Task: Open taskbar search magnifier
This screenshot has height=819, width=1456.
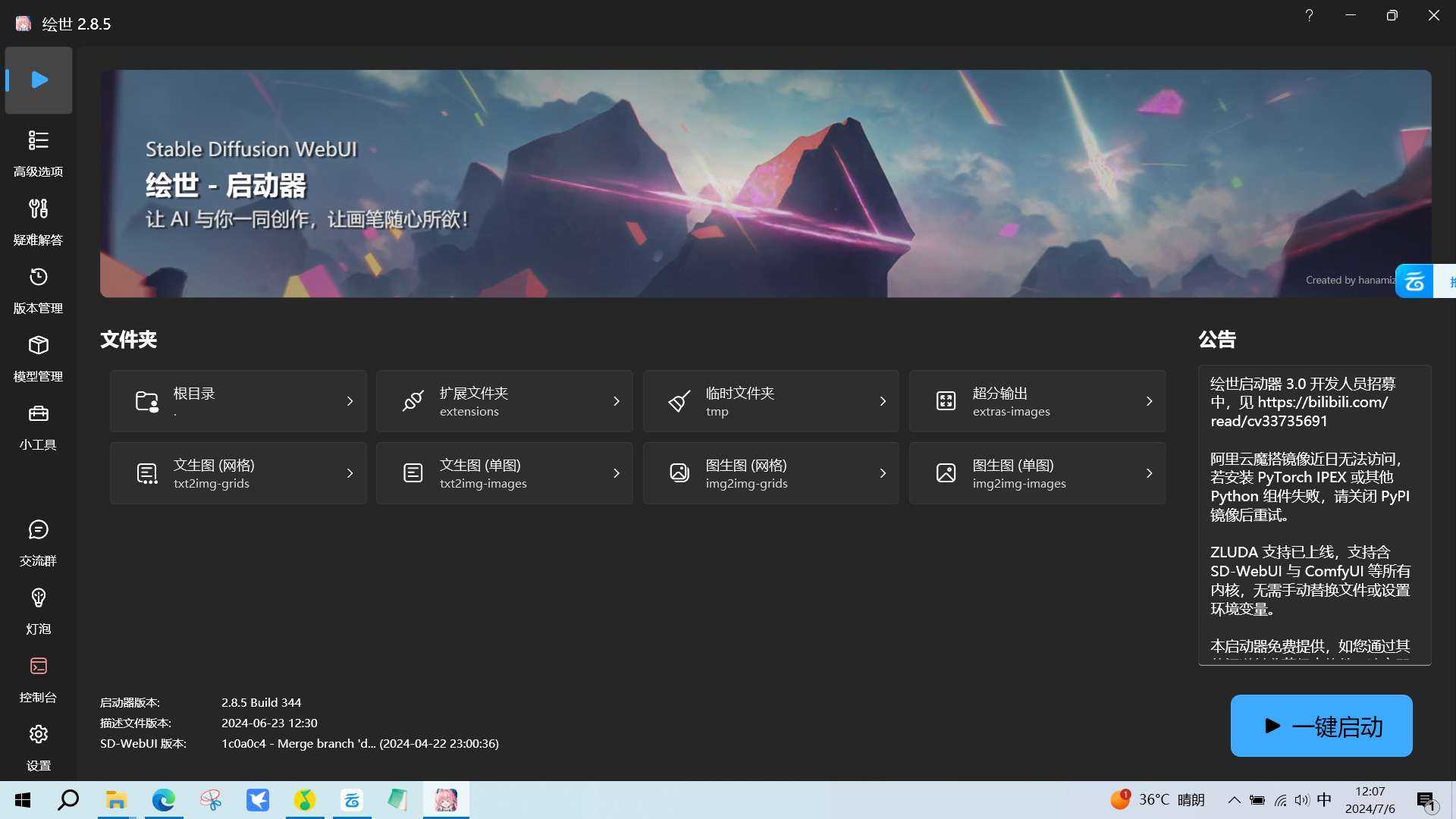Action: (68, 800)
